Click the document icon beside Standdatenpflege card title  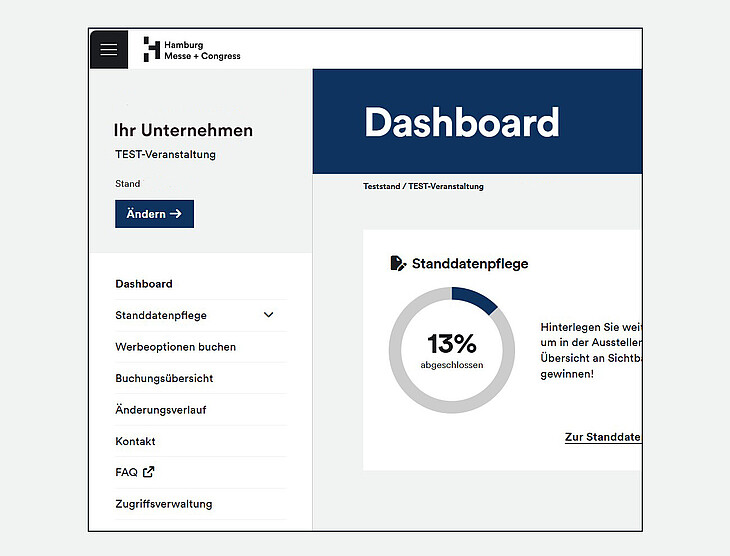tap(398, 264)
